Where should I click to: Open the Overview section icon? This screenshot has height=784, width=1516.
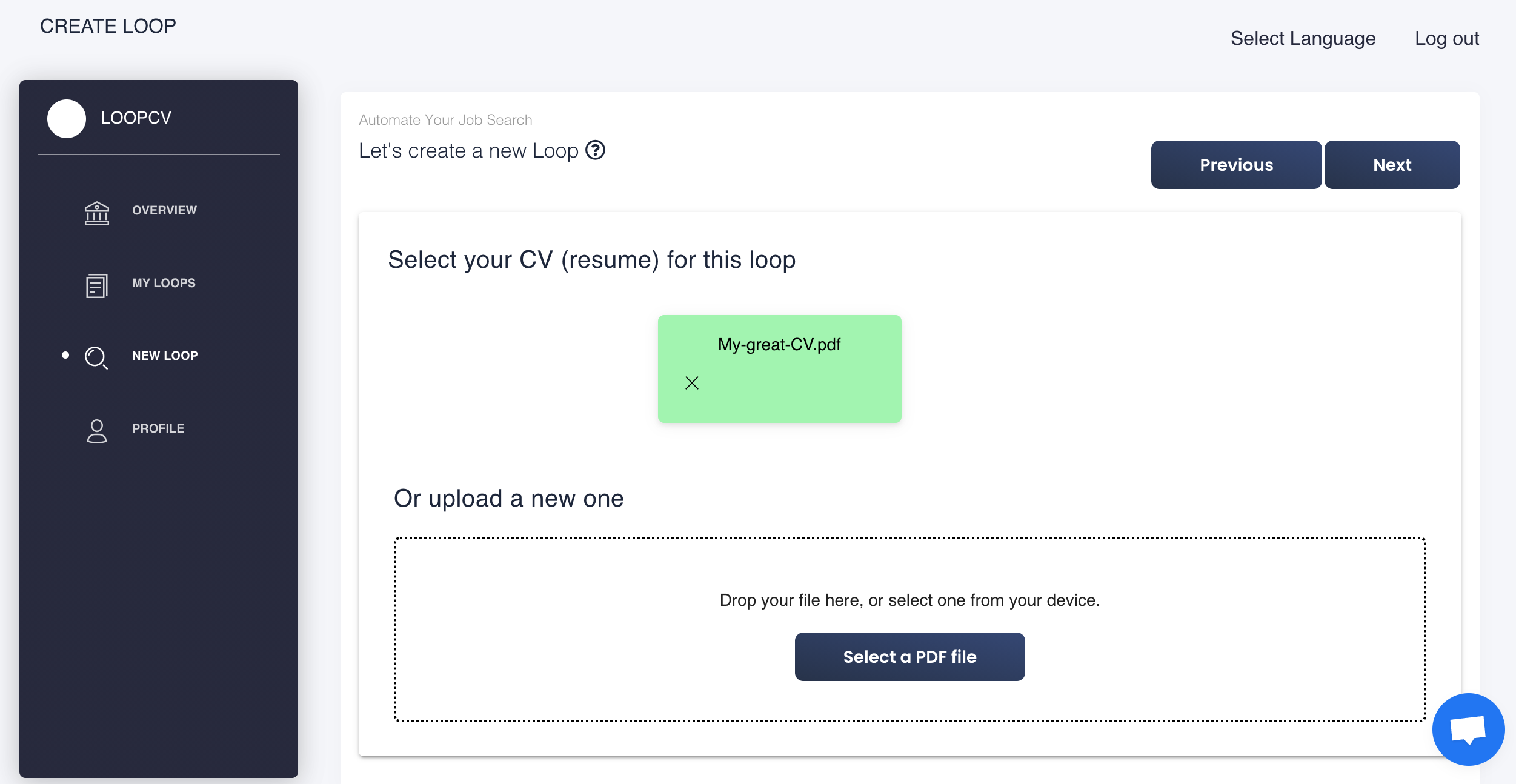point(96,213)
